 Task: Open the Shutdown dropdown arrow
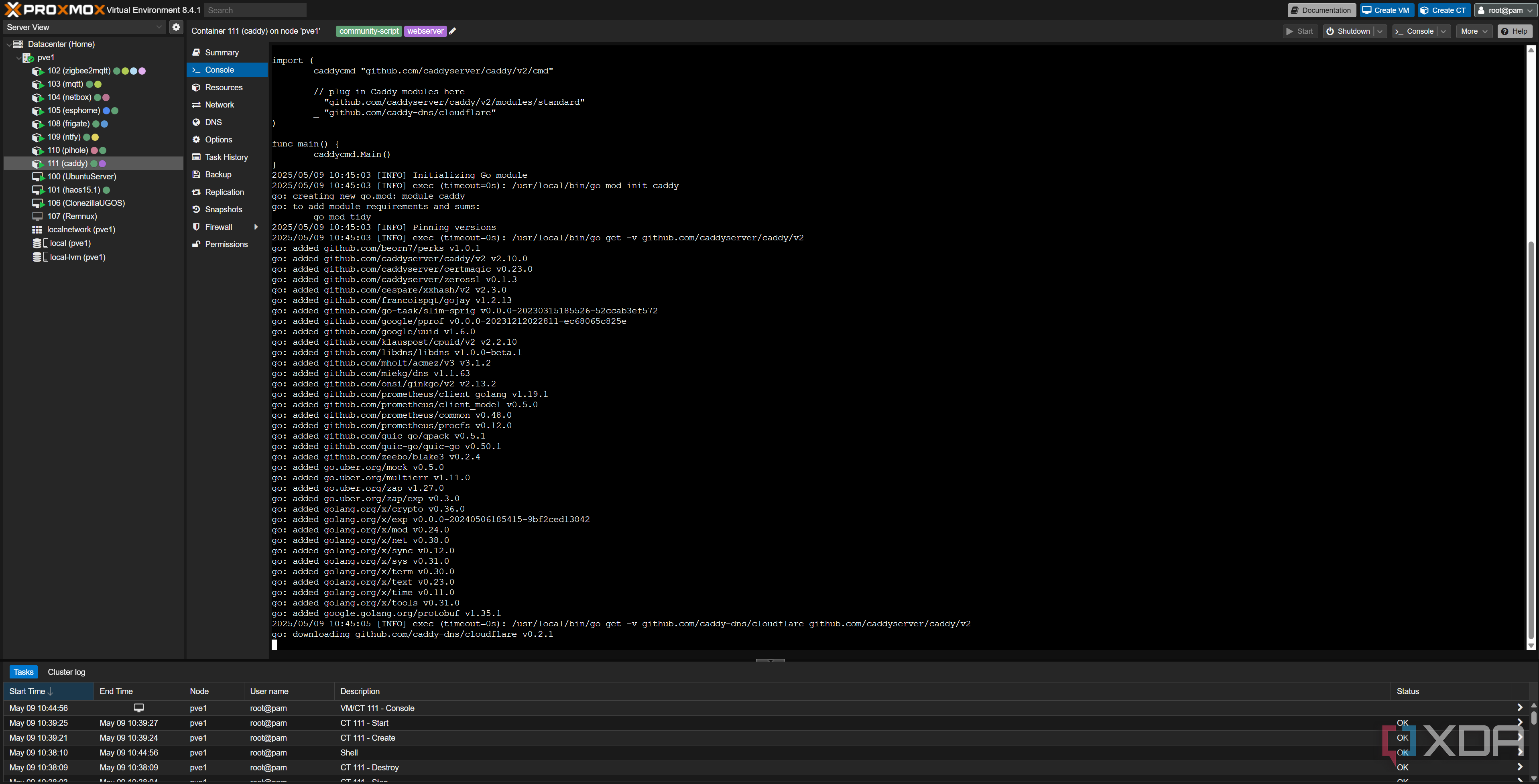1380,31
